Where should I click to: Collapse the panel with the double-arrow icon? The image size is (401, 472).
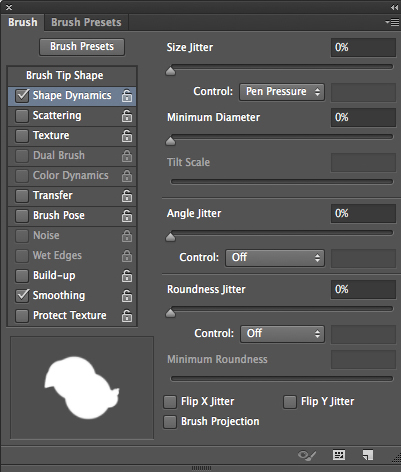394,7
